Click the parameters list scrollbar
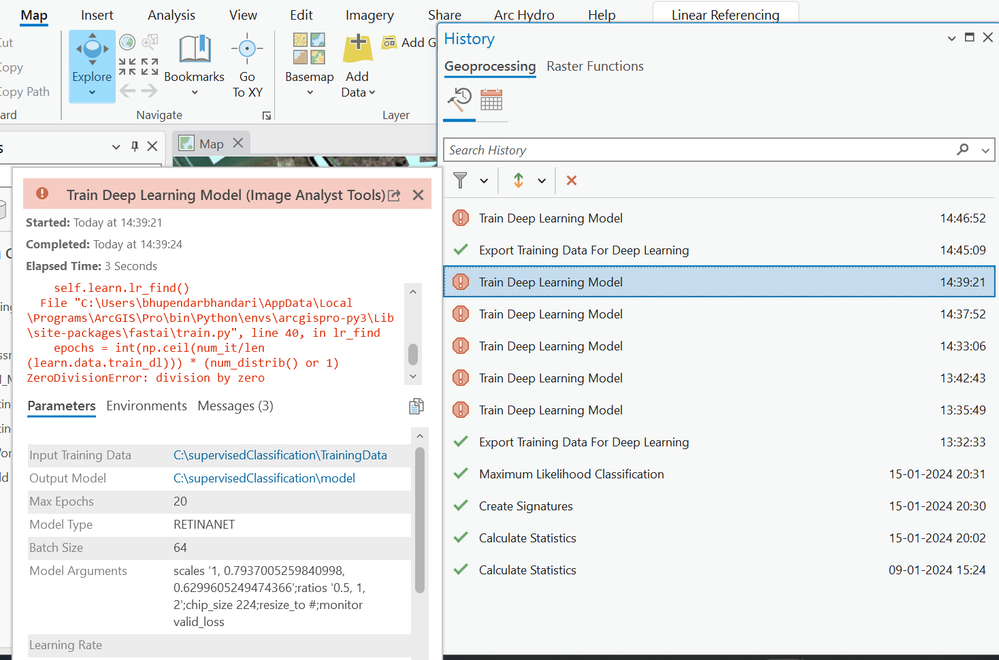The image size is (999, 660). [x=419, y=519]
